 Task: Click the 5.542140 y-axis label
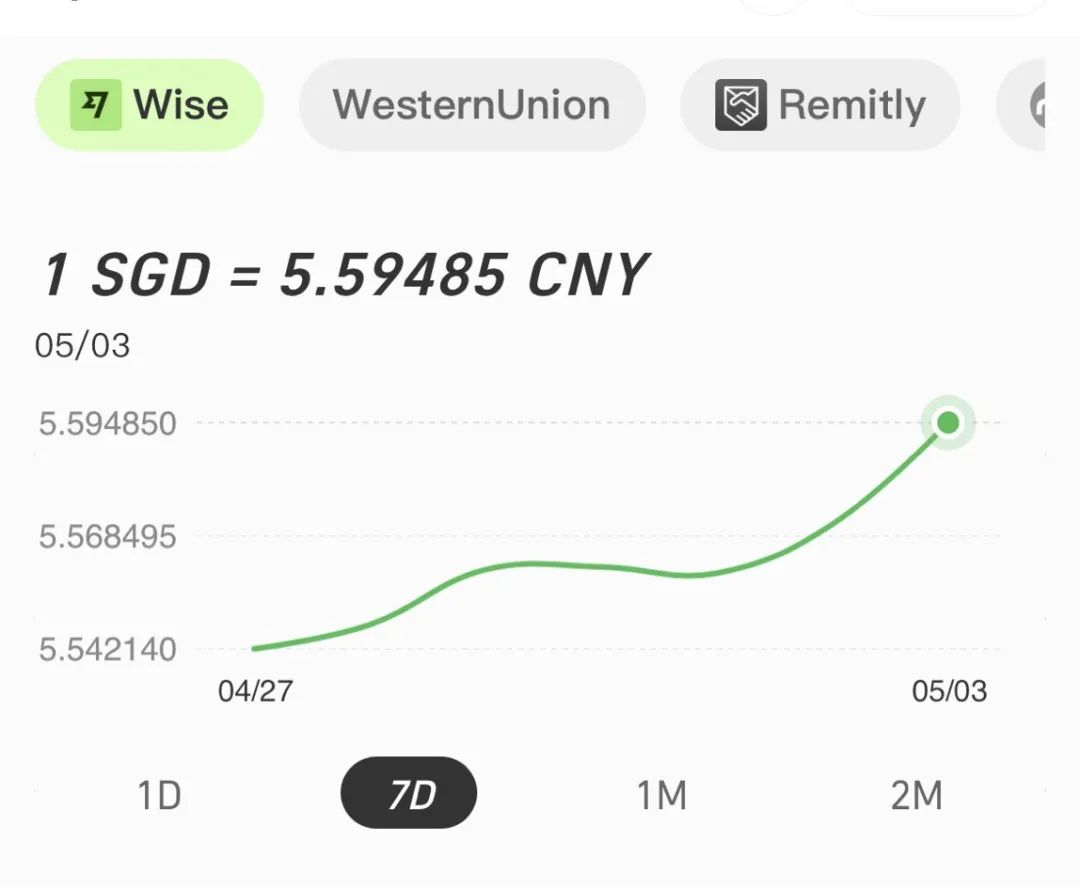(x=107, y=650)
